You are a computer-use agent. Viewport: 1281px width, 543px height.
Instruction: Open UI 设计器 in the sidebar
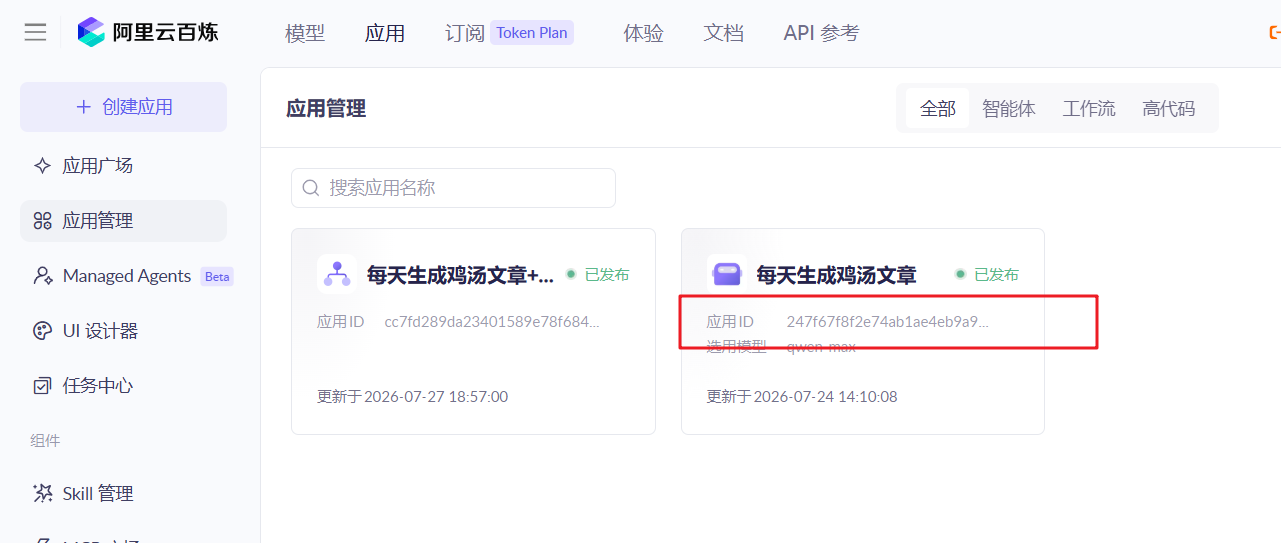[x=123, y=331]
